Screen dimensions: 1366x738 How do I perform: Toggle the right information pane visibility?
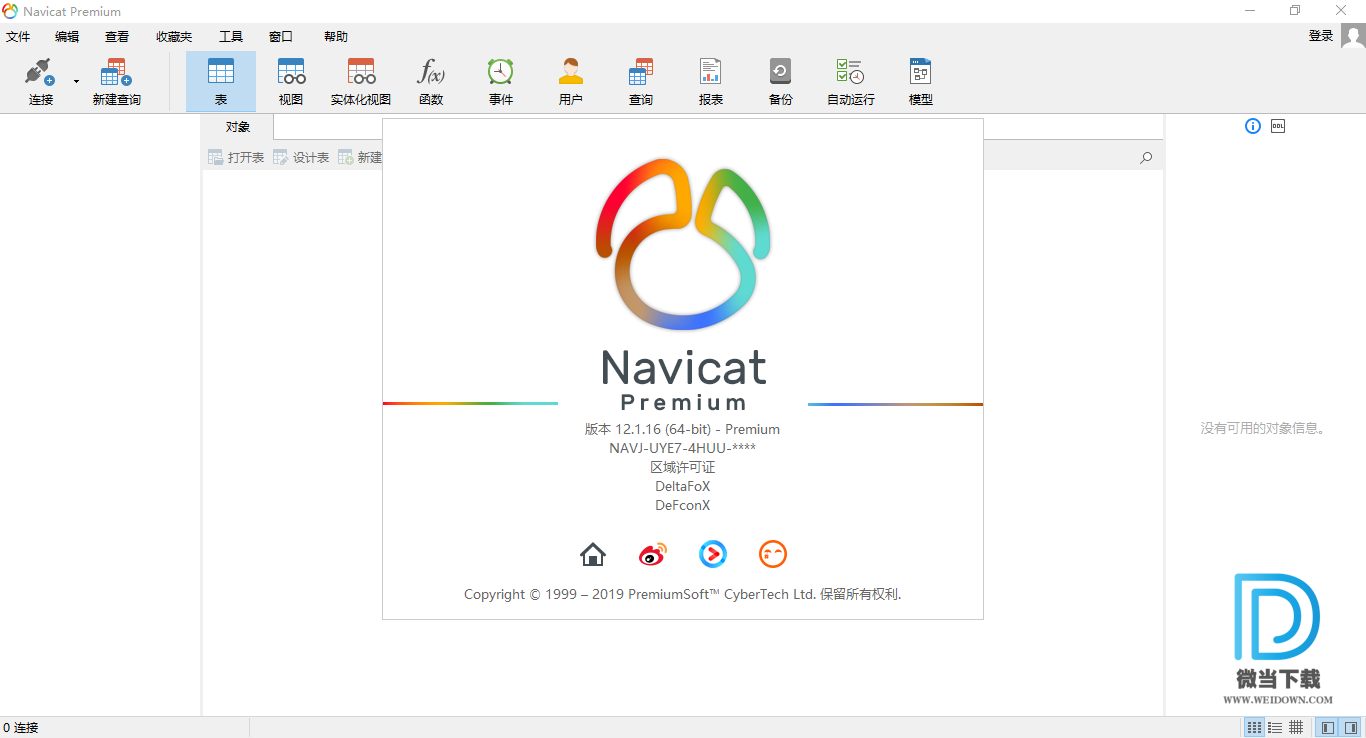click(1349, 727)
